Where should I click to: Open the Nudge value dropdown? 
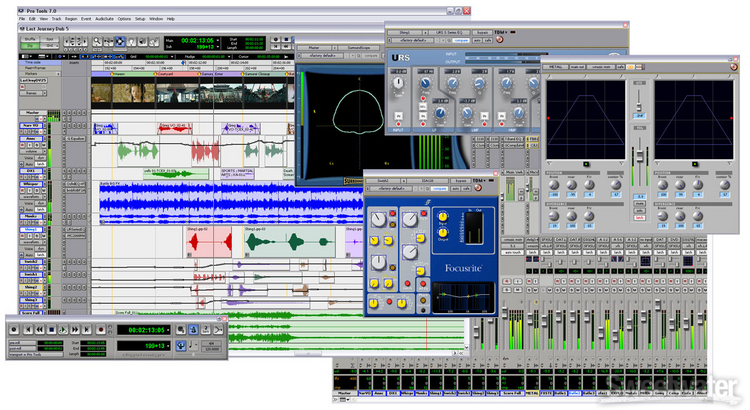tap(229, 56)
